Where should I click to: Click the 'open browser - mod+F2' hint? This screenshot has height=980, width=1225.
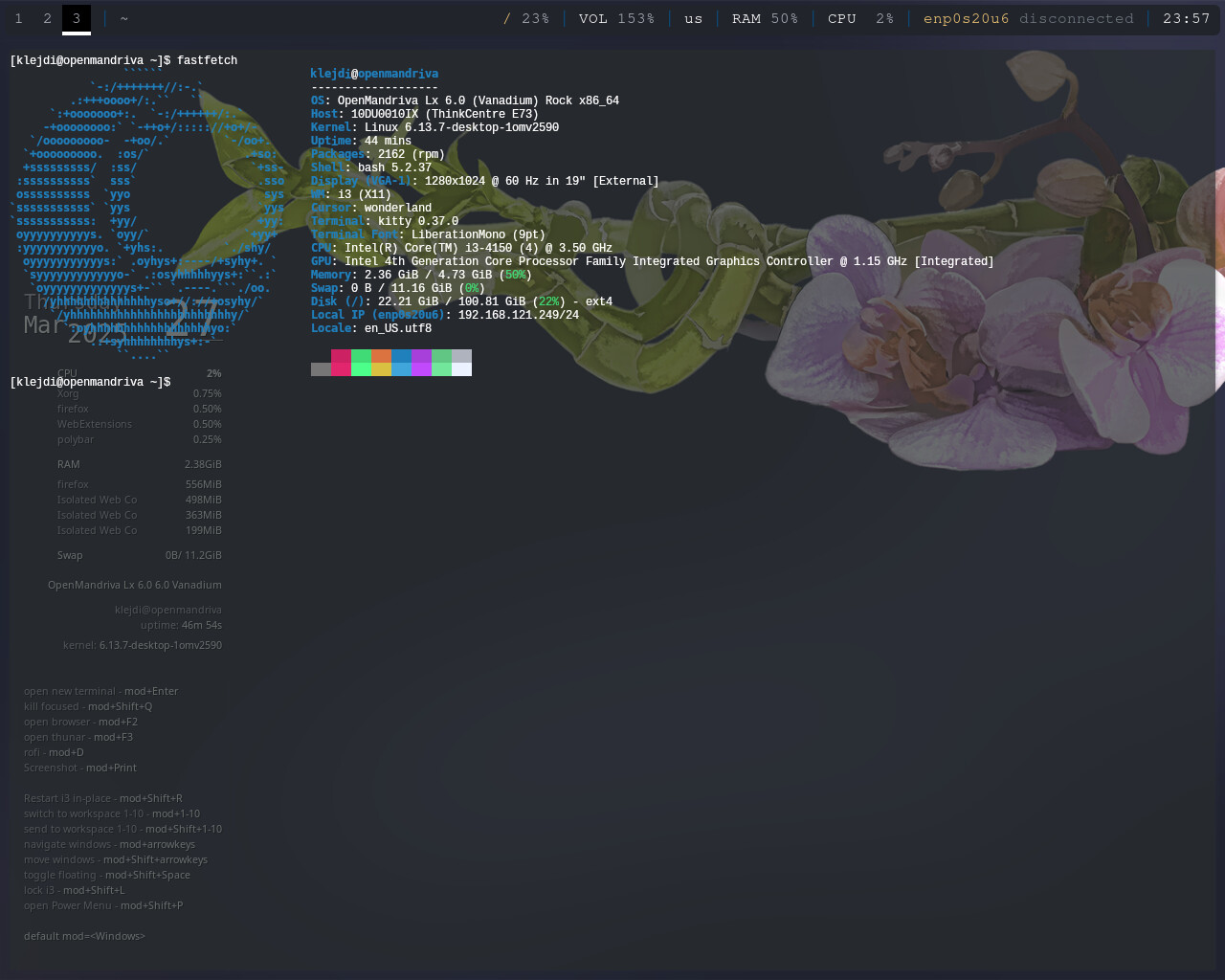tap(80, 722)
